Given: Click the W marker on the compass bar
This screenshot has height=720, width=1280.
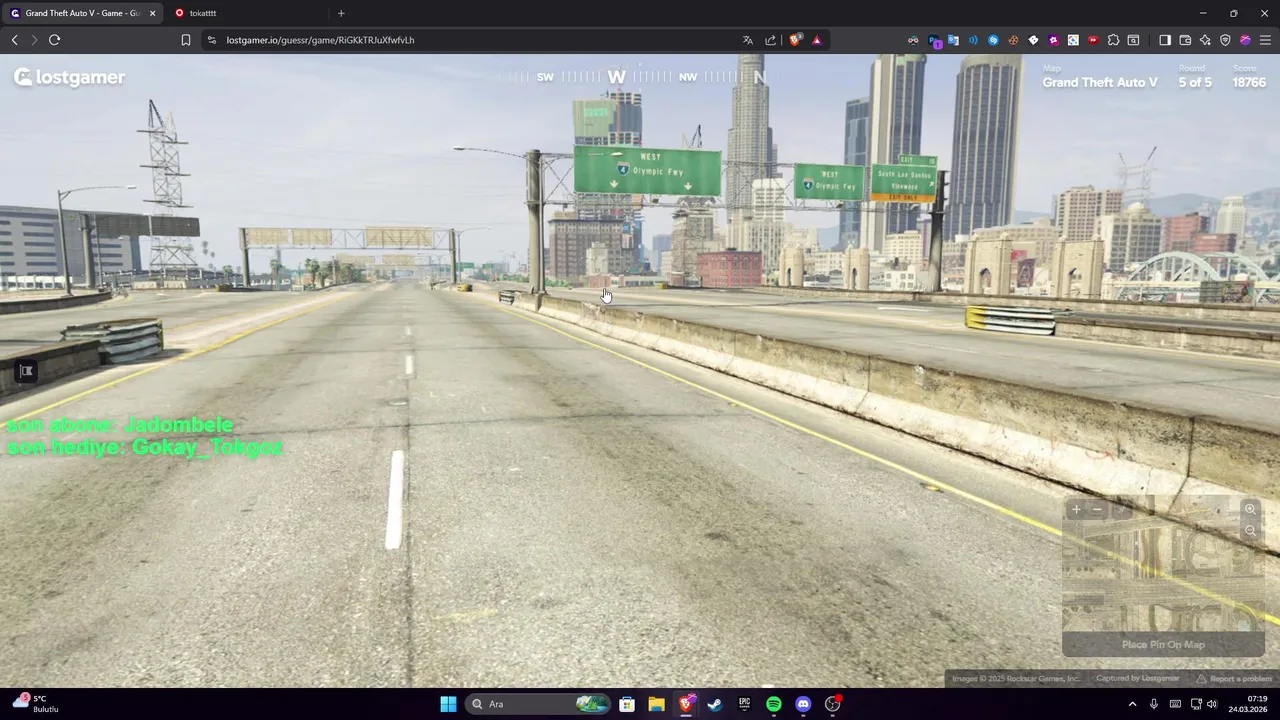Looking at the screenshot, I should [x=616, y=77].
